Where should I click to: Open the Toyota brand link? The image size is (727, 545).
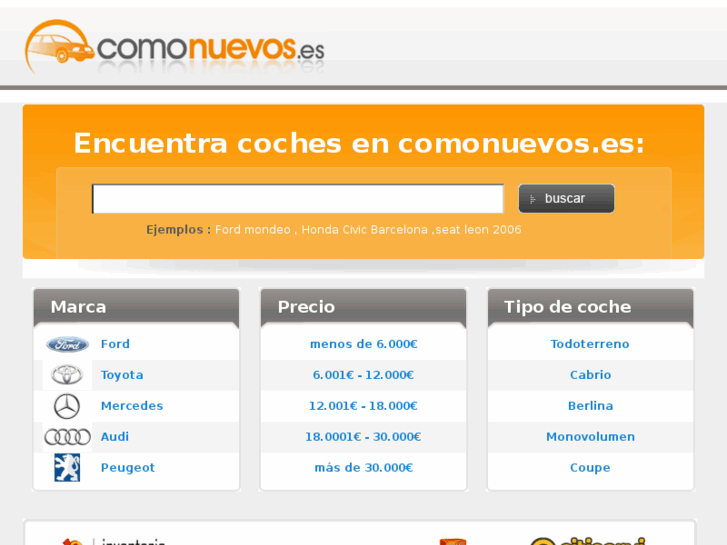pos(122,375)
